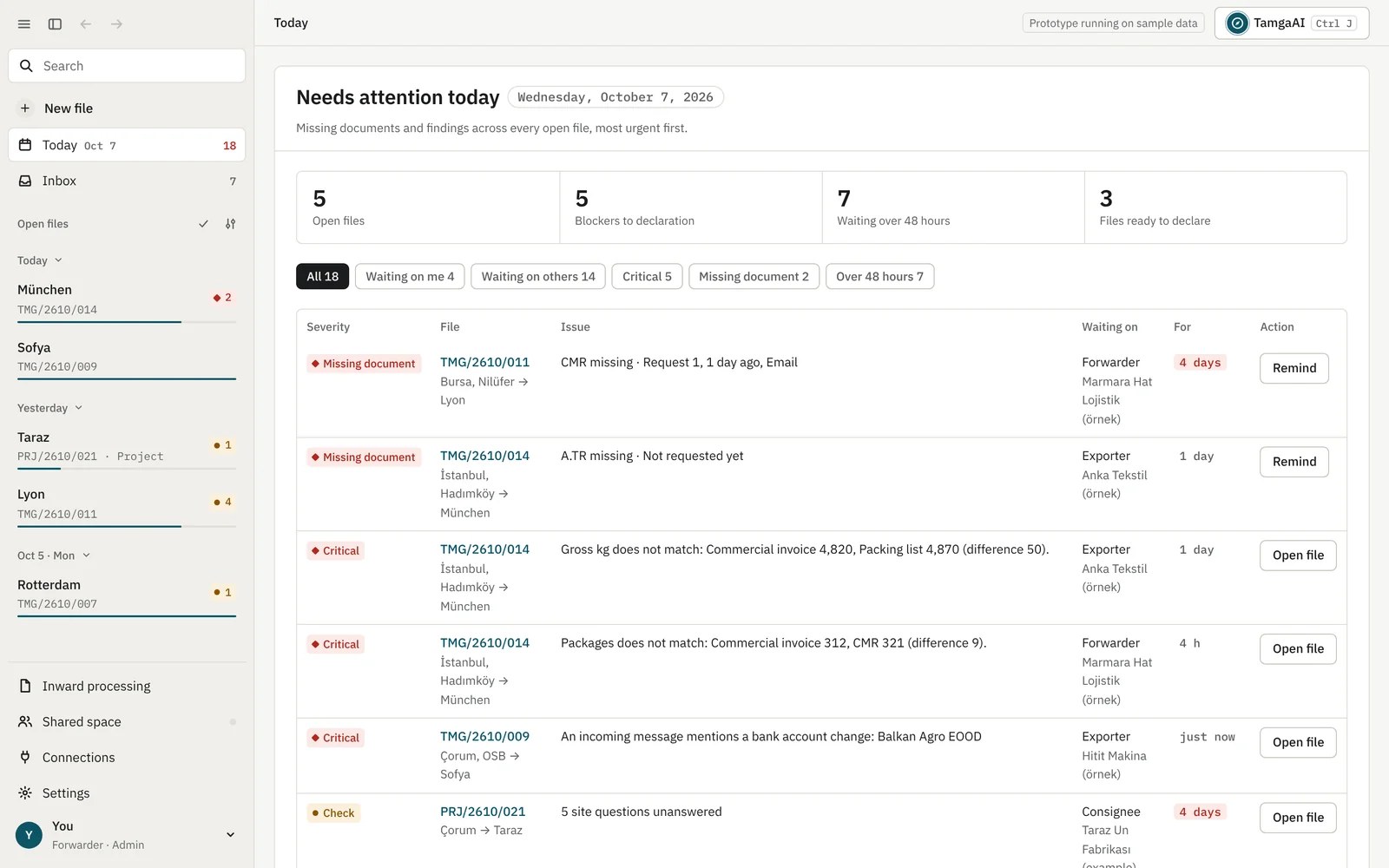This screenshot has height=868, width=1389.
Task: Click Remind for the CMR missing row
Action: (x=1294, y=368)
